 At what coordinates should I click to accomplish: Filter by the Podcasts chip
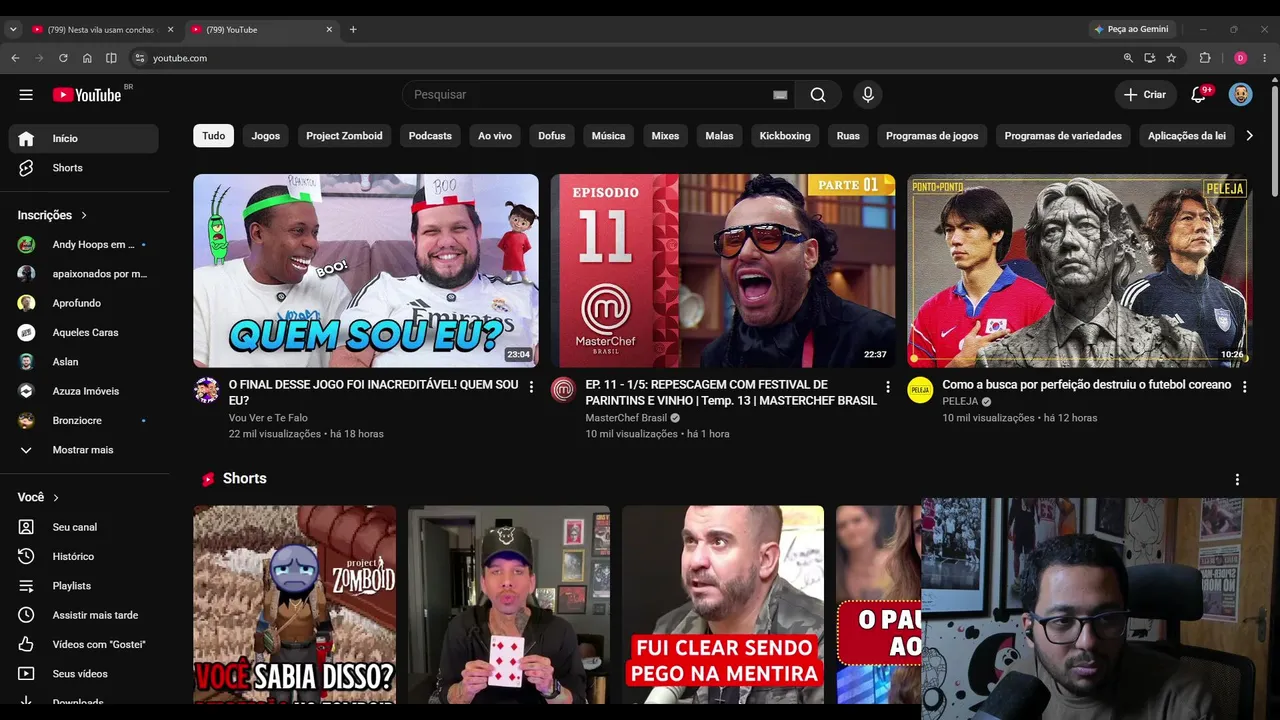(430, 136)
